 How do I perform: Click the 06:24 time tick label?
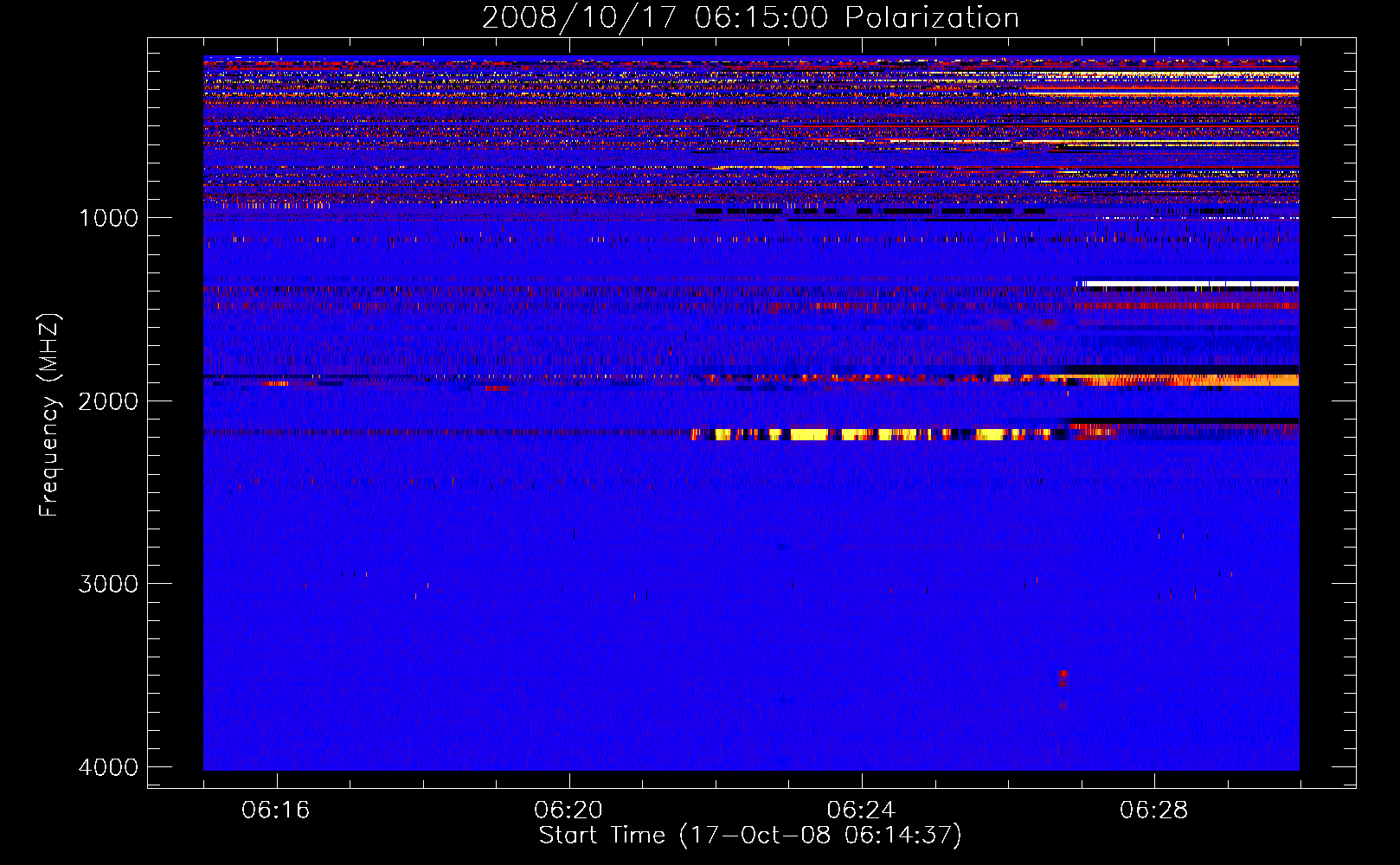861,811
